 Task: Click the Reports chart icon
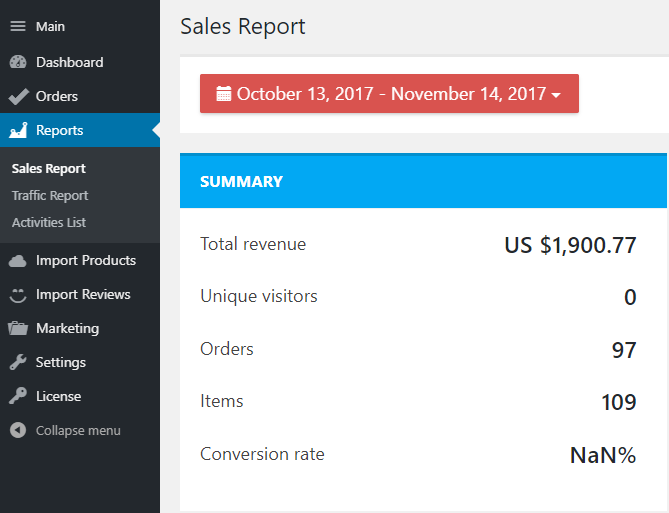18,130
